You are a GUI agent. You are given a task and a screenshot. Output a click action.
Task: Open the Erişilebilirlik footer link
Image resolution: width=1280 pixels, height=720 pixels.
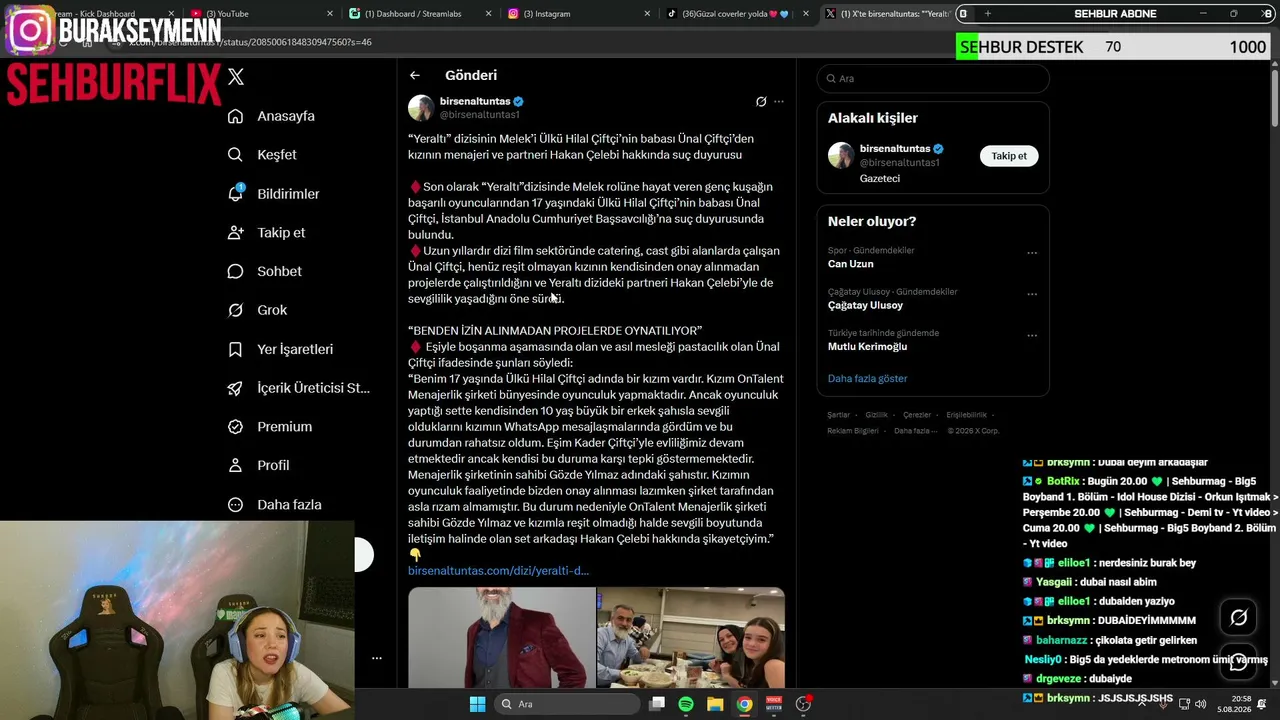coord(967,415)
